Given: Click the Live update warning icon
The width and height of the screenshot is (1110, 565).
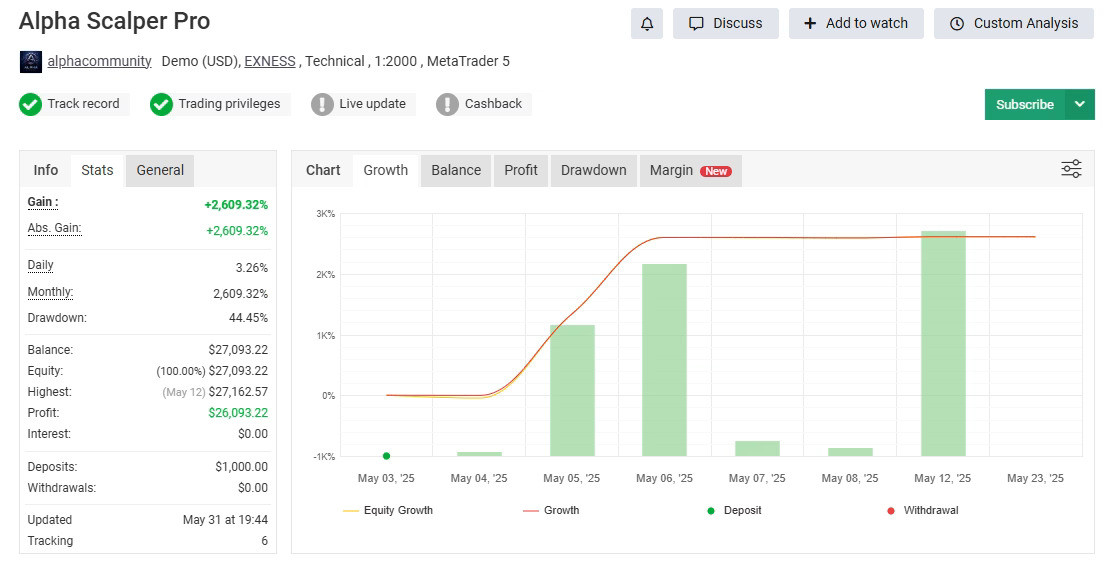Looking at the screenshot, I should point(322,104).
